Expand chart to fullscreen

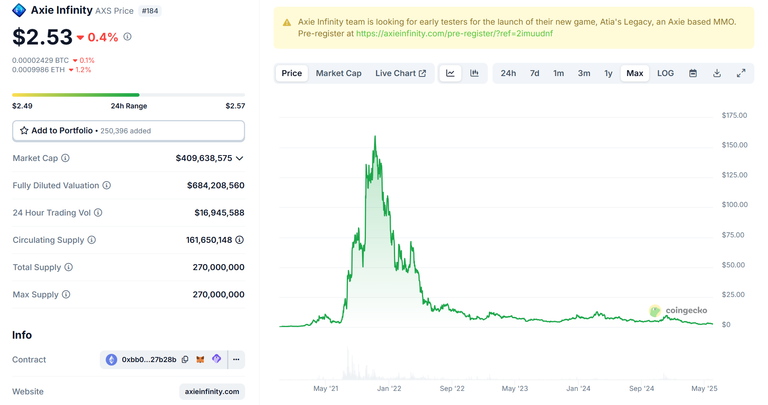pyautogui.click(x=741, y=73)
